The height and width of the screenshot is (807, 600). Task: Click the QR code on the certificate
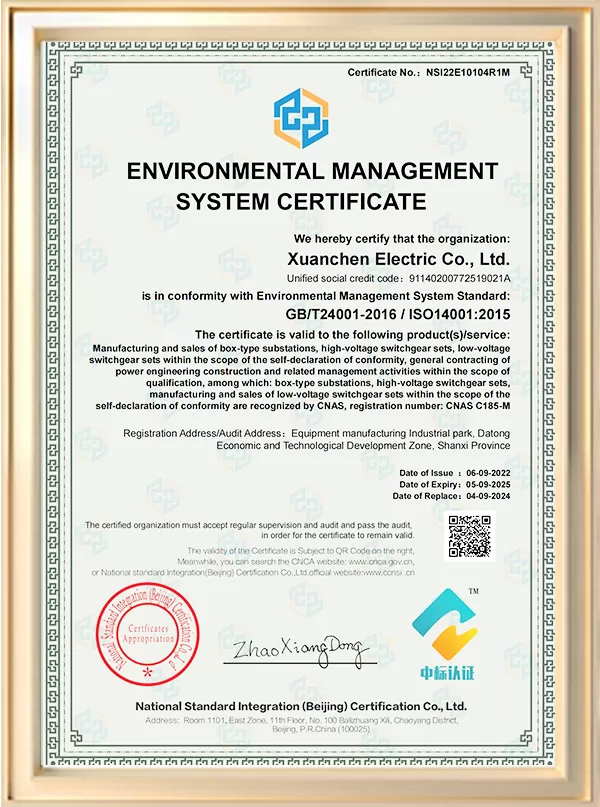point(470,536)
